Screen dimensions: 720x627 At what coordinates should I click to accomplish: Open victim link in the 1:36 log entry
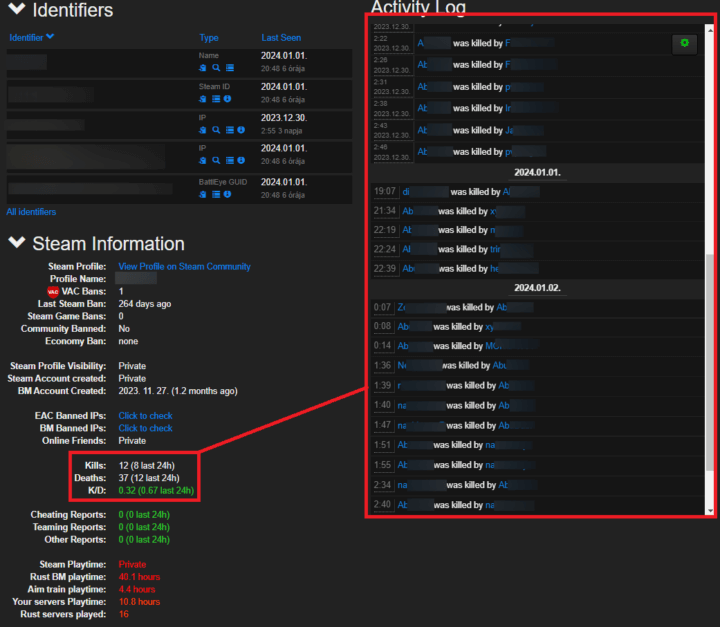pyautogui.click(x=419, y=366)
